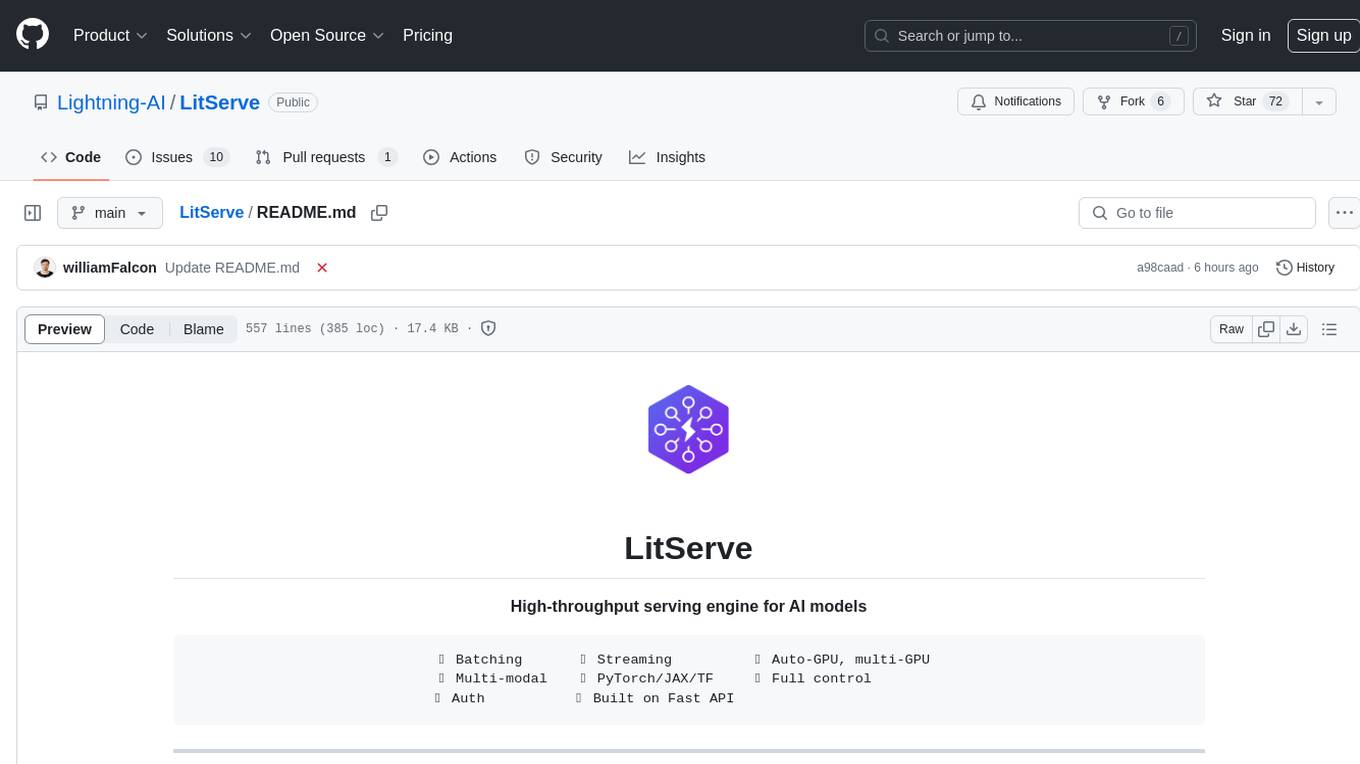The width and height of the screenshot is (1360, 764).
Task: Focus the Go to file input
Action: [1197, 213]
